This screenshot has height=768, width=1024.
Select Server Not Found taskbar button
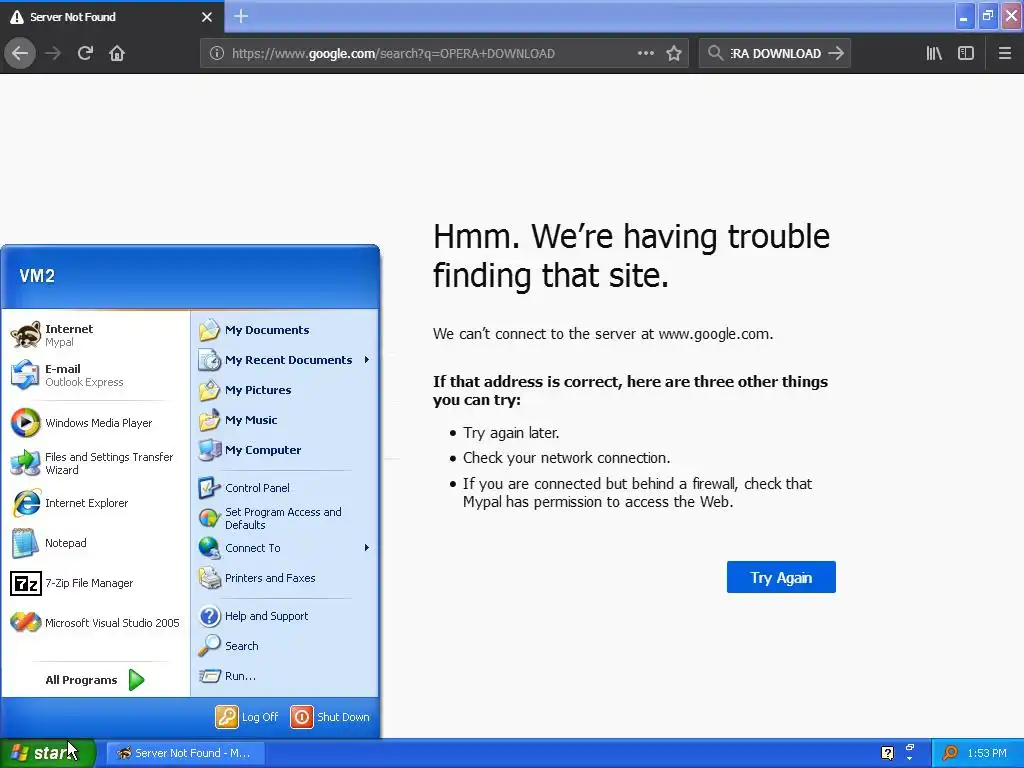185,753
